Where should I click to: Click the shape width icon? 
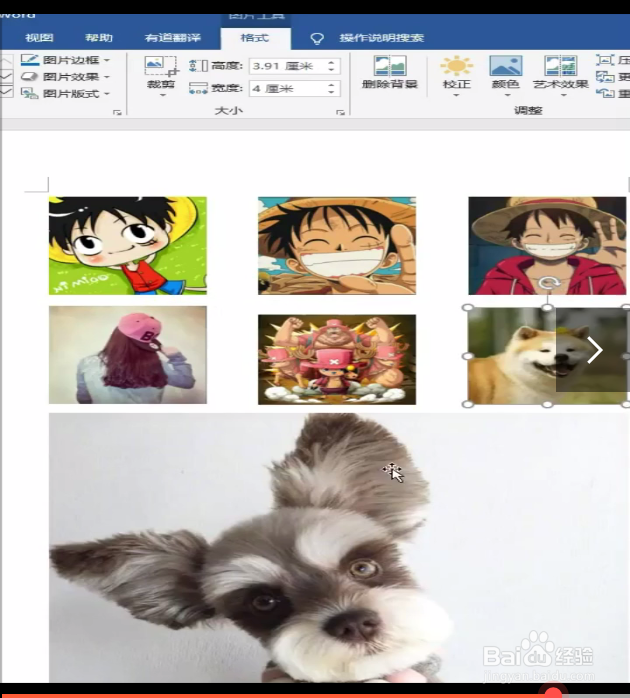coord(198,88)
